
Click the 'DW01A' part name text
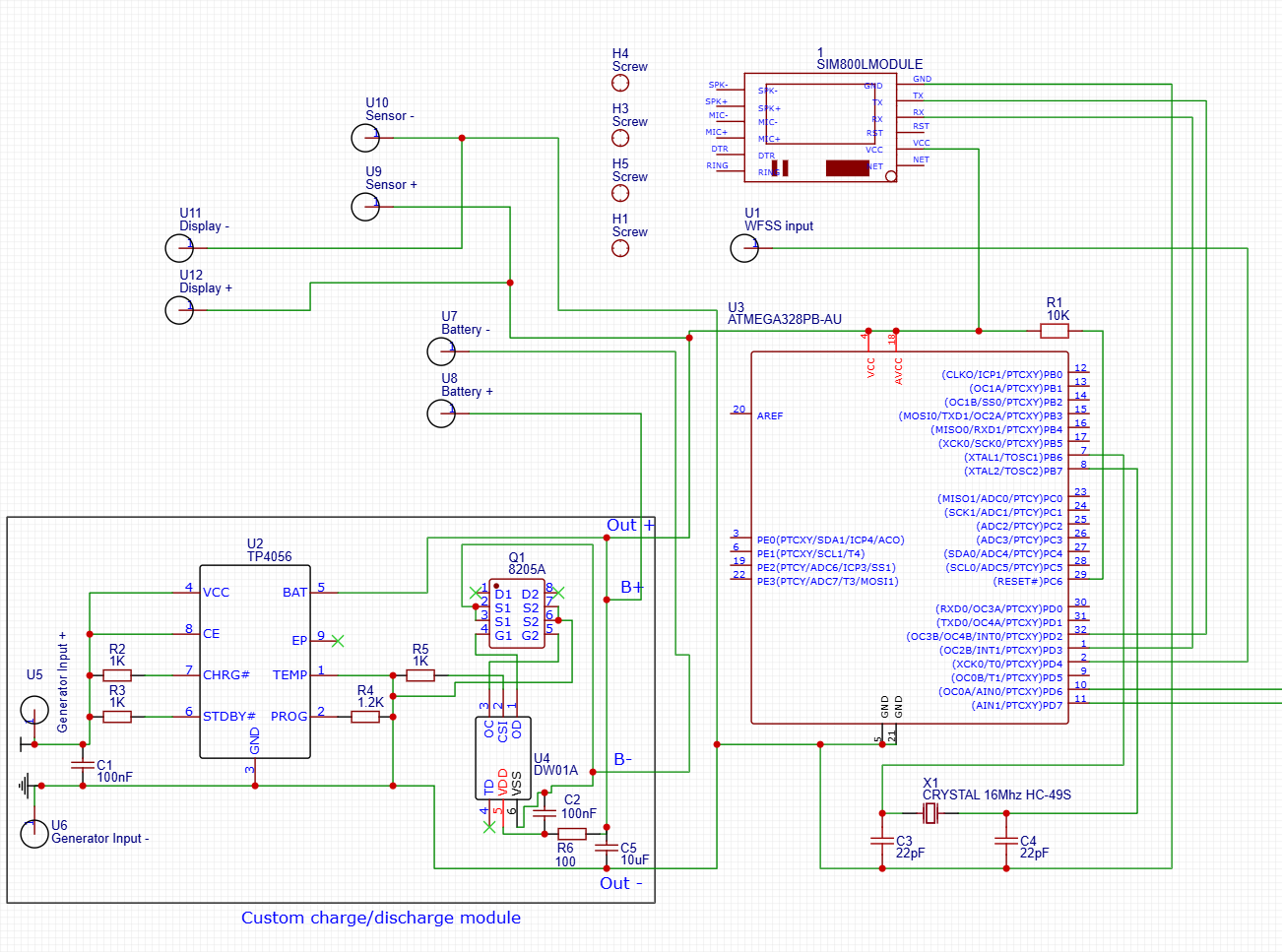pyautogui.click(x=555, y=770)
